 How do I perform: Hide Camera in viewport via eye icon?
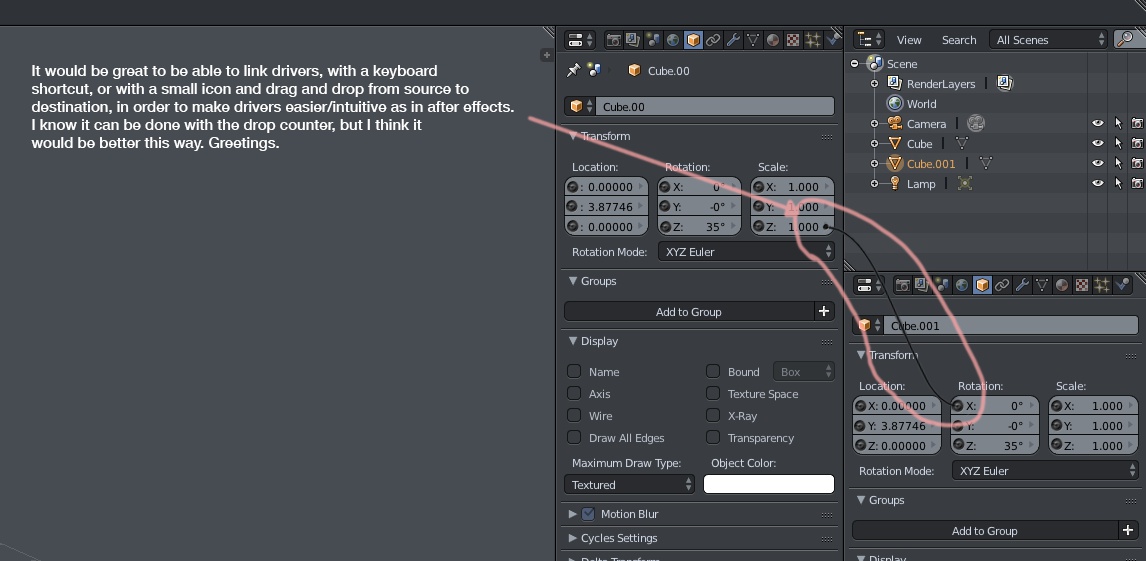[x=1098, y=123]
